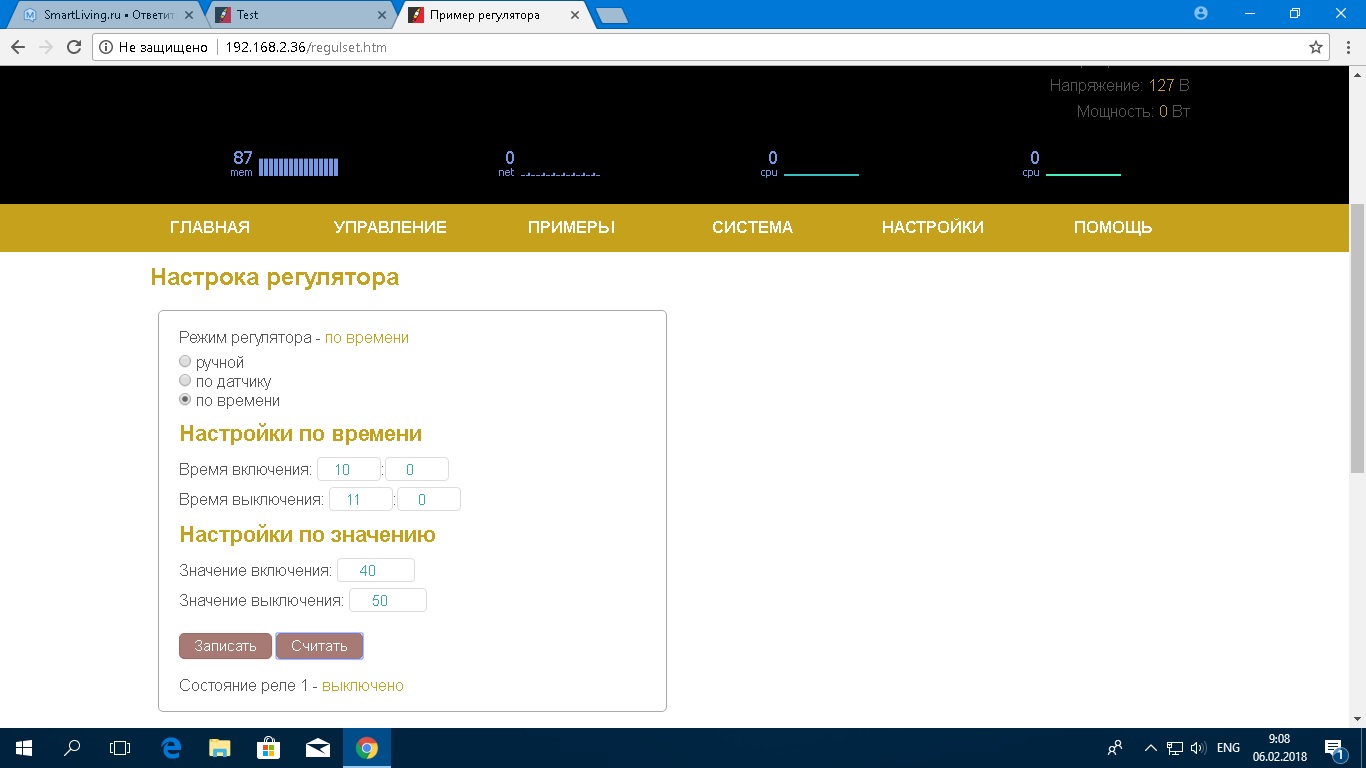Click the Значение выключения field
The height and width of the screenshot is (768, 1366).
(x=388, y=601)
